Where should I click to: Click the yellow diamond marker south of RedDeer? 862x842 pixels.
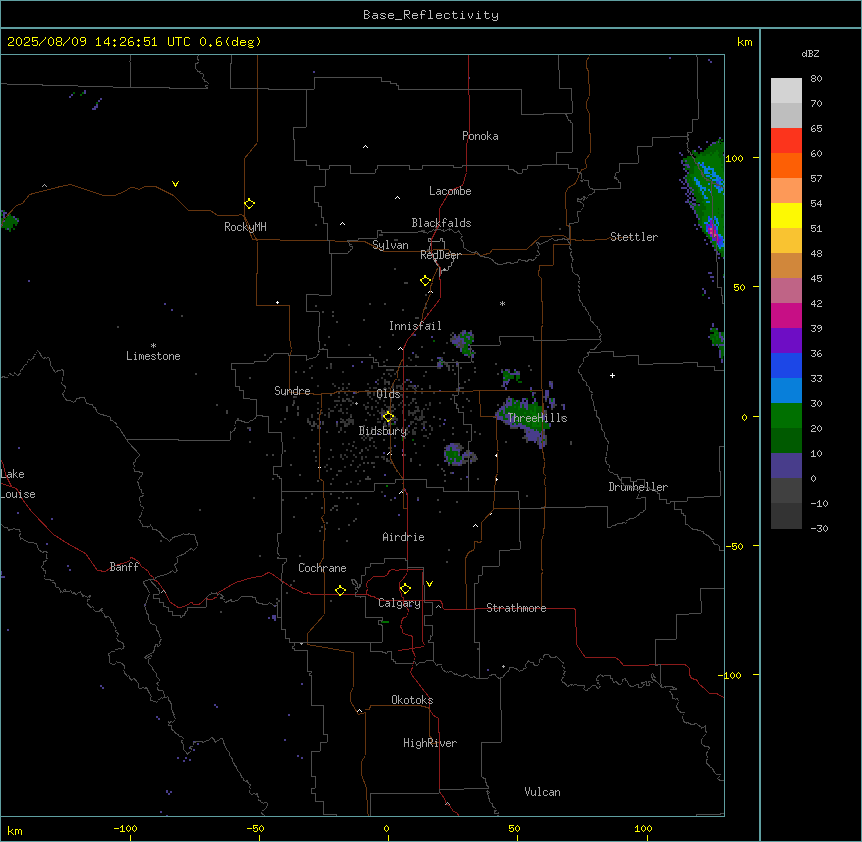pos(425,281)
